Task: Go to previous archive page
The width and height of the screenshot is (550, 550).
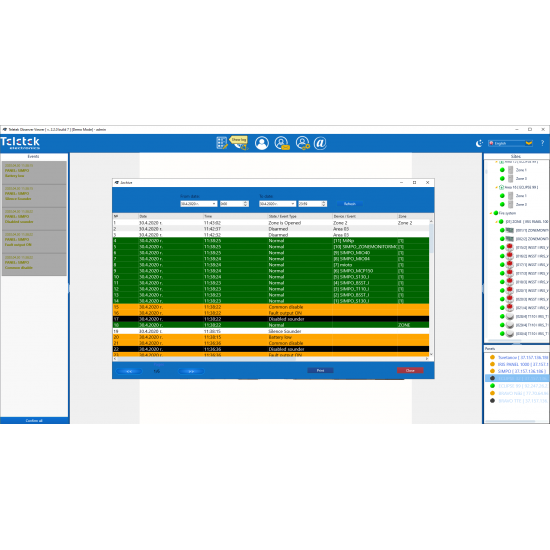Action: pyautogui.click(x=129, y=371)
